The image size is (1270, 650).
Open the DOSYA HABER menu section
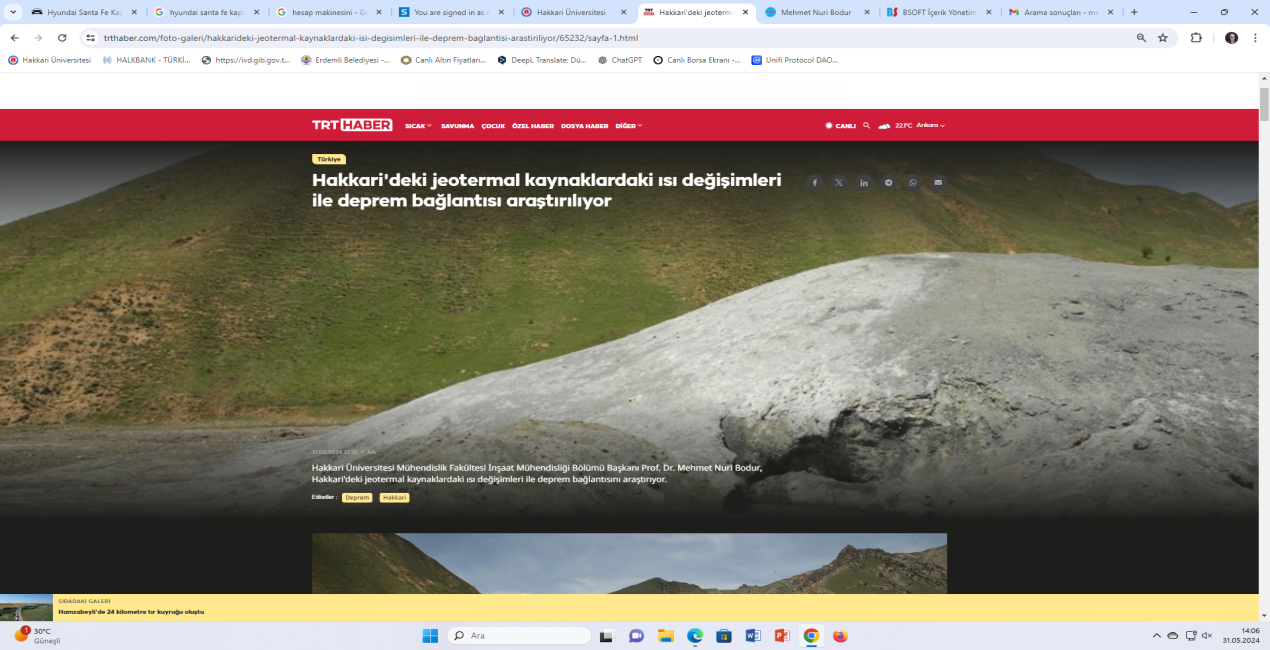[584, 126]
